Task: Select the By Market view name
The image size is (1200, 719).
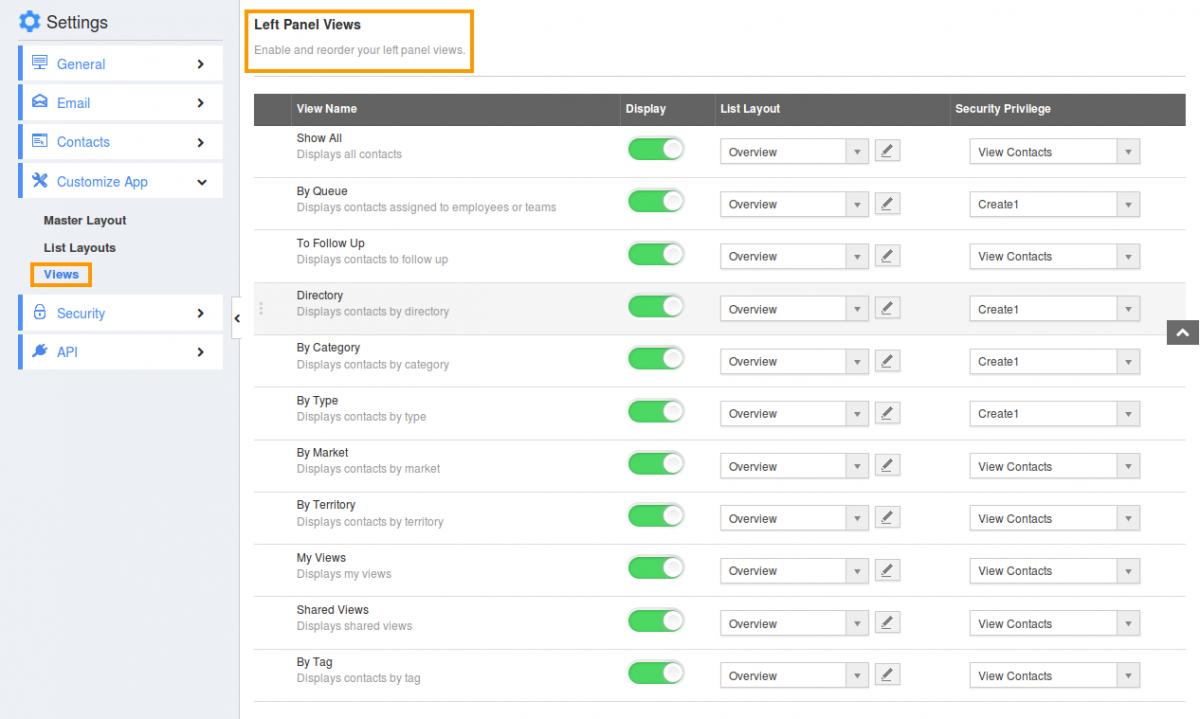Action: pos(322,452)
